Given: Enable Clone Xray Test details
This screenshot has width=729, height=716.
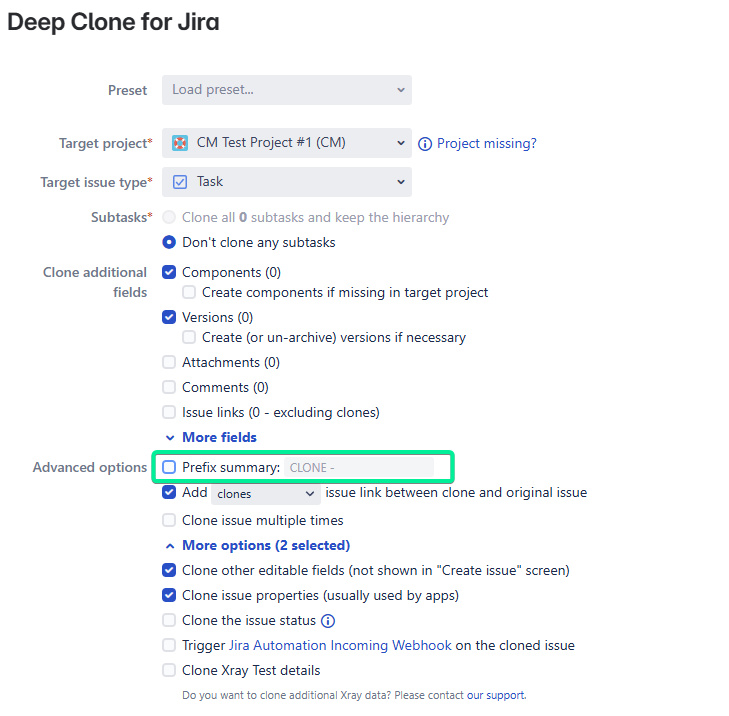Looking at the screenshot, I should (x=169, y=670).
